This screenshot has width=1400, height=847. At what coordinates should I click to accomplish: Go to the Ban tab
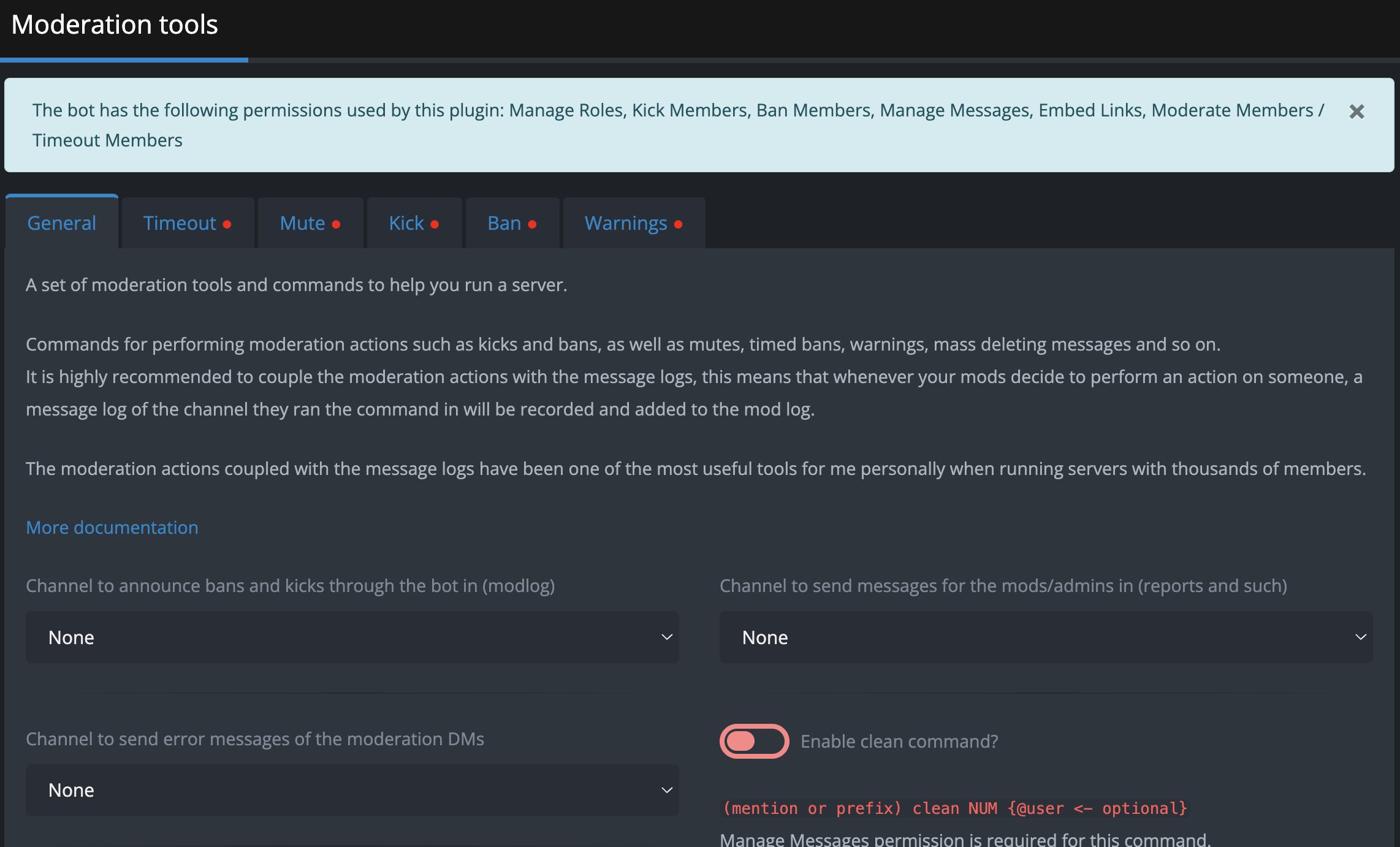(504, 223)
